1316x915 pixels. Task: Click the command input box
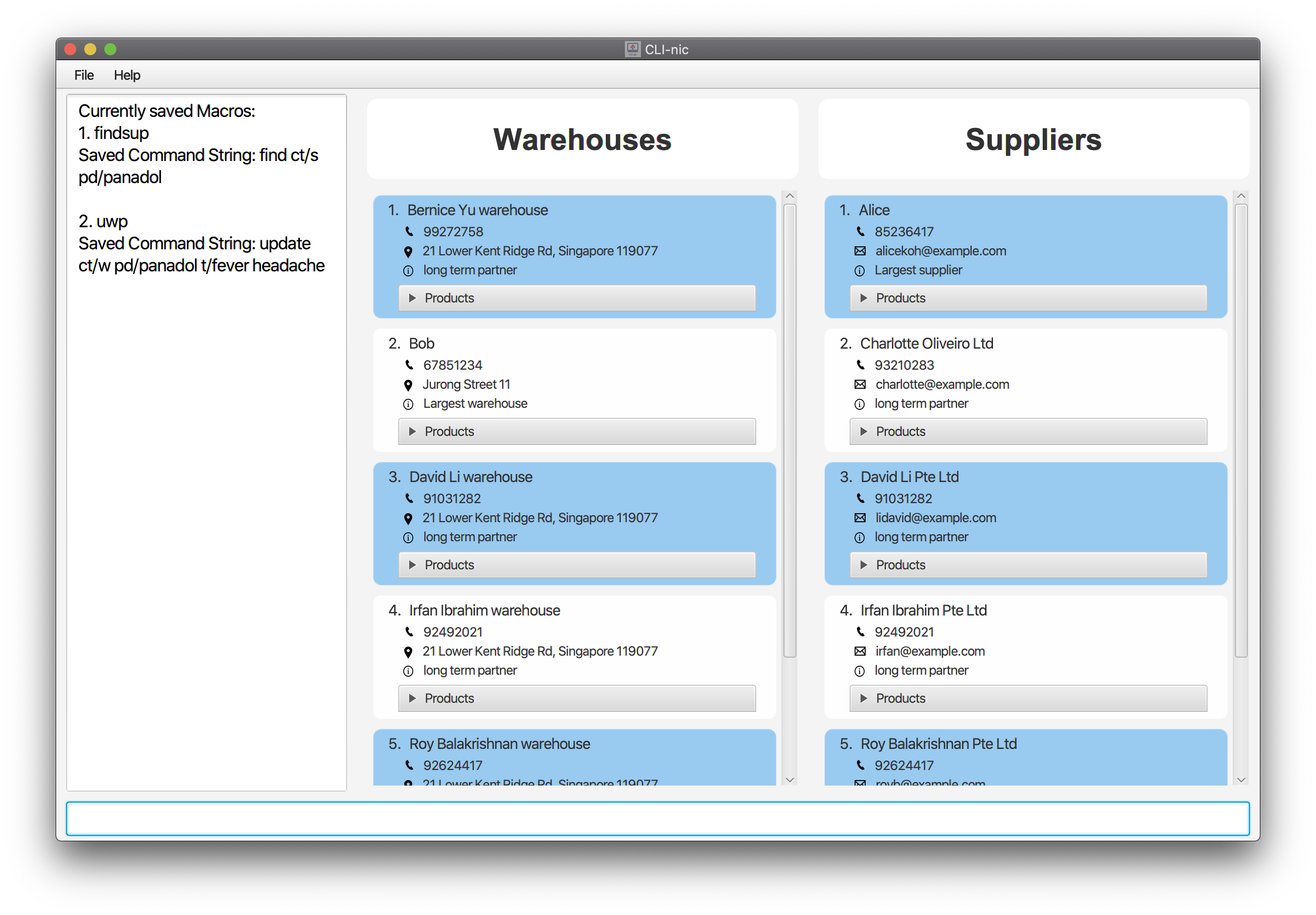(657, 819)
